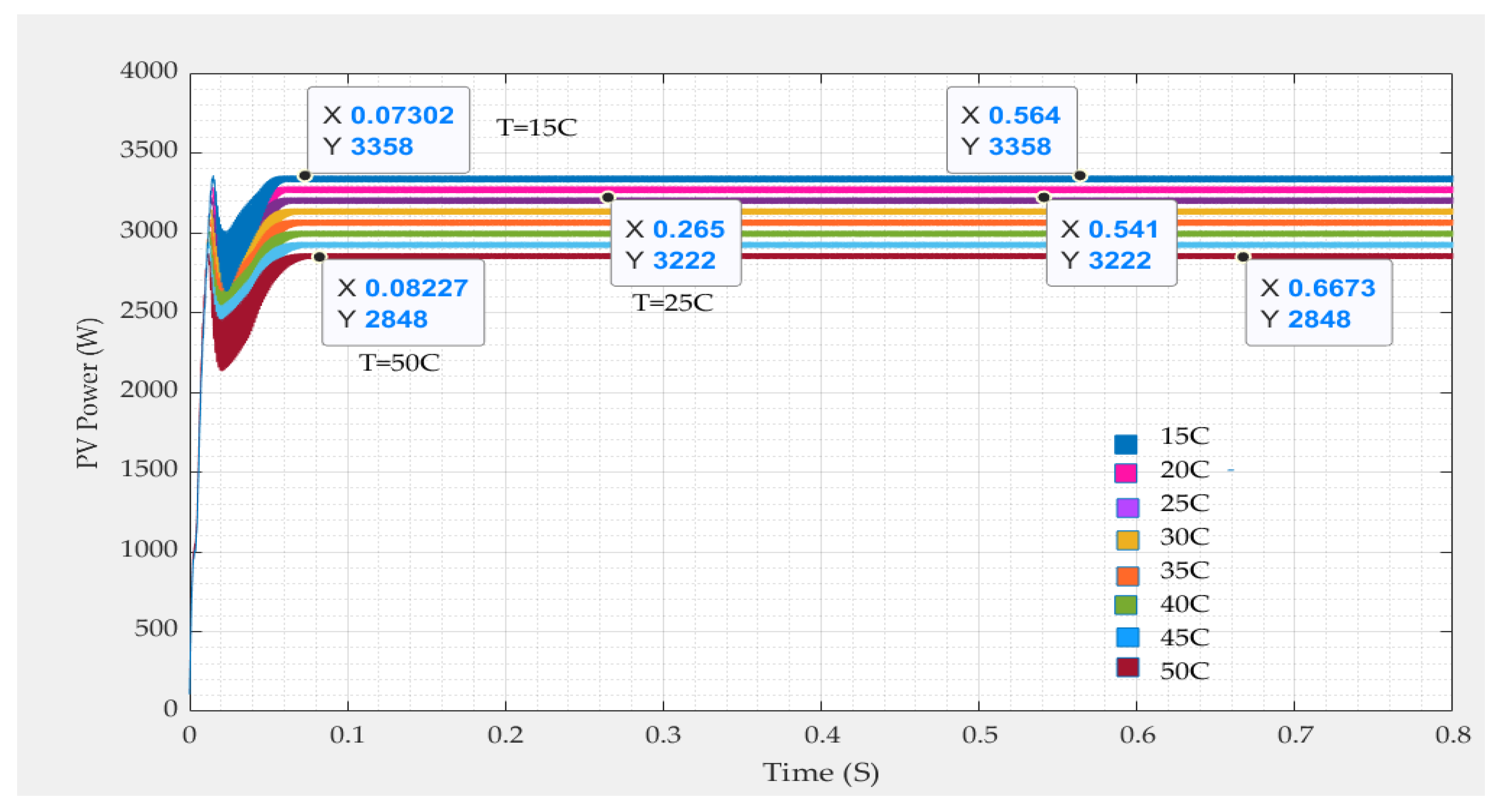
Task: Click the 30C yellow legend swatch
Action: click(x=1127, y=540)
